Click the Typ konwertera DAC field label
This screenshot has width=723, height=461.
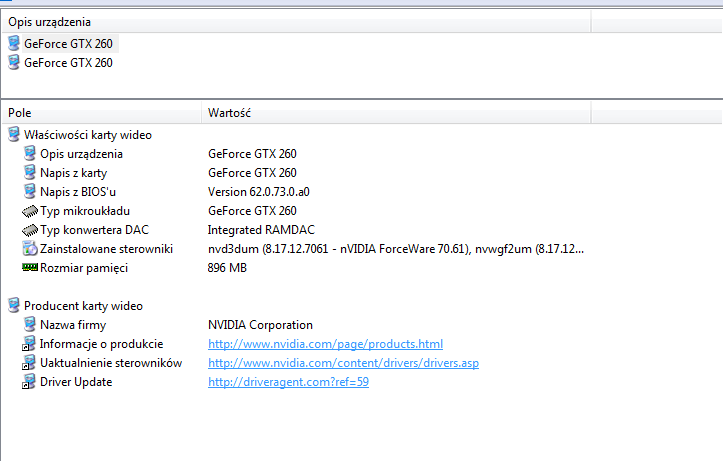tap(95, 230)
